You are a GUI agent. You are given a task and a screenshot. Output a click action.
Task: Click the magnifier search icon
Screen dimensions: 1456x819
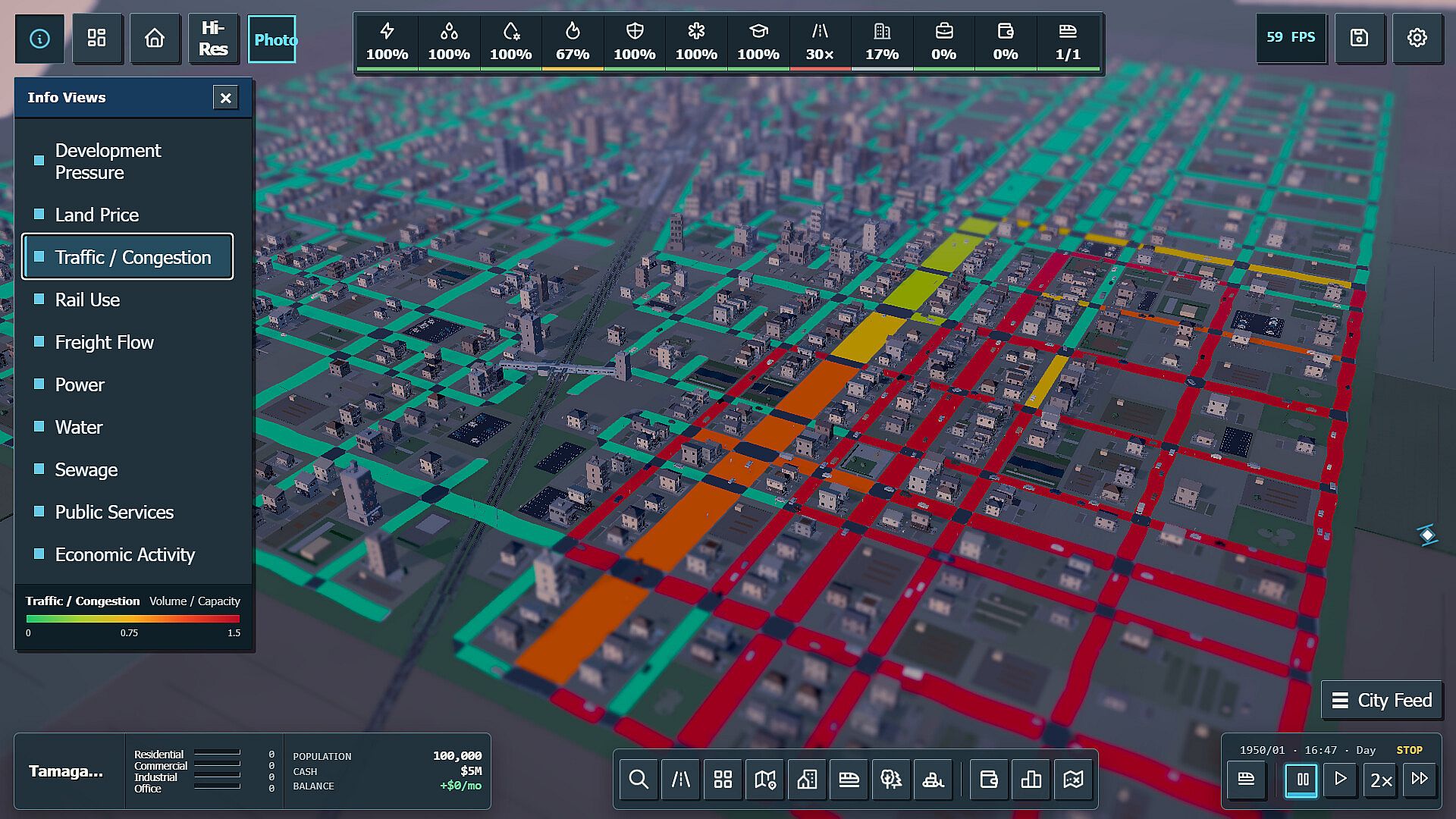(639, 780)
